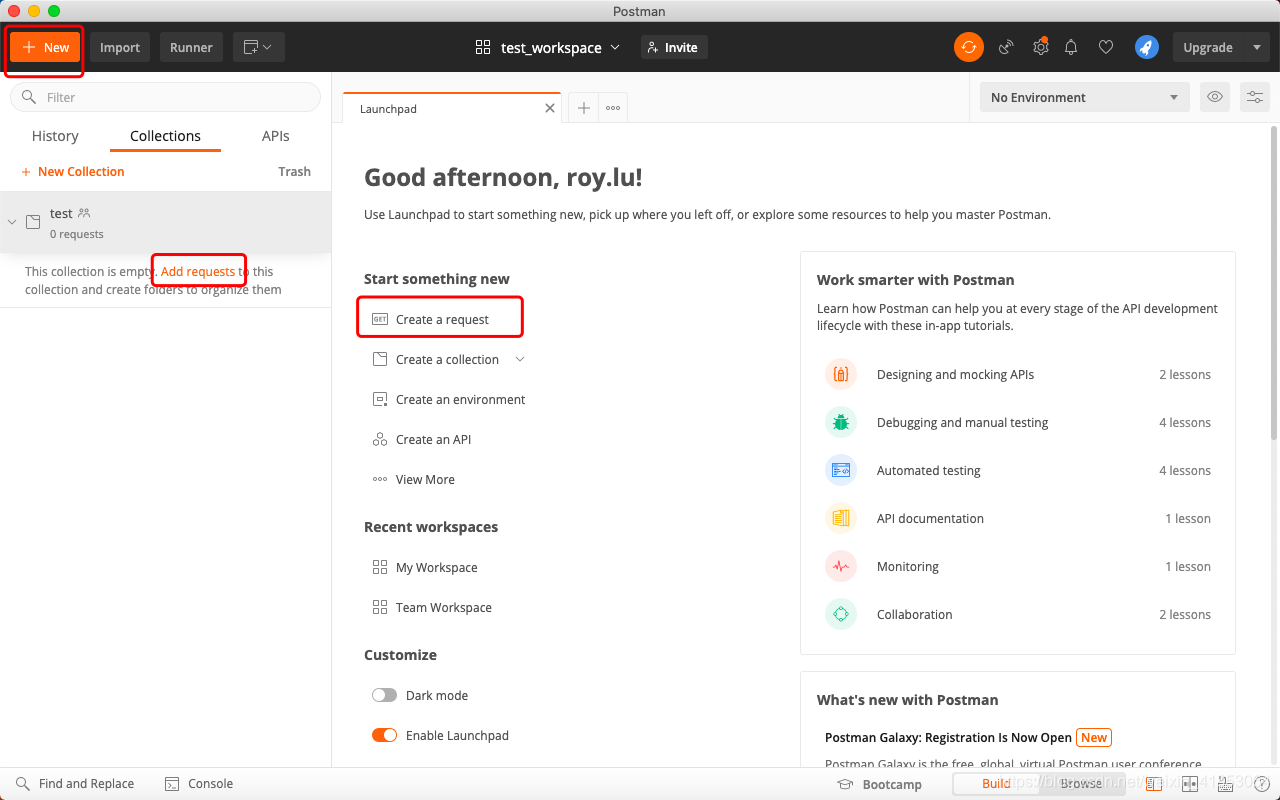Click the API documentation icon
This screenshot has height=800, width=1280.
841,518
